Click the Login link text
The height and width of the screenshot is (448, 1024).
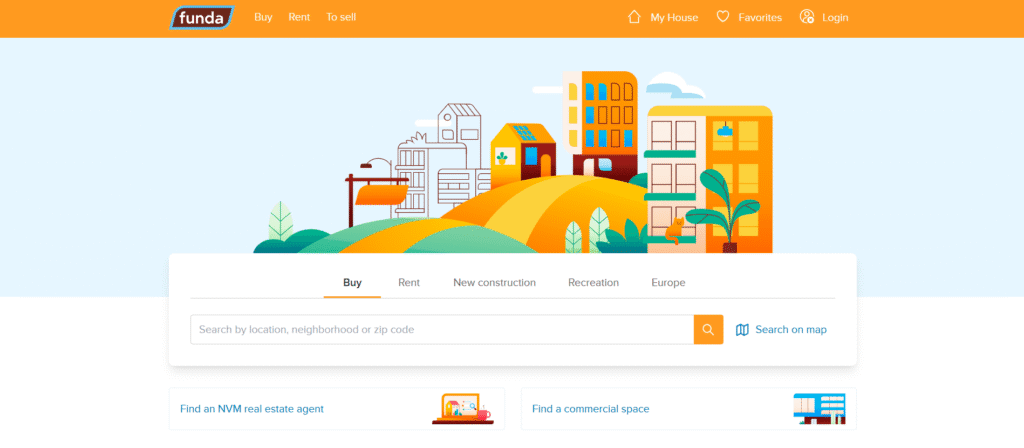[835, 18]
